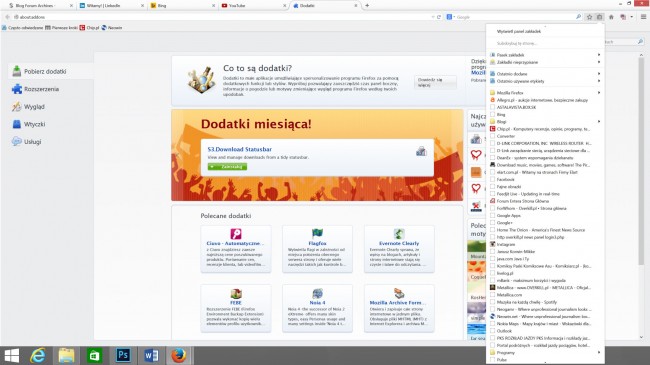Click the magnifier in the add-ons search field

coord(640,42)
